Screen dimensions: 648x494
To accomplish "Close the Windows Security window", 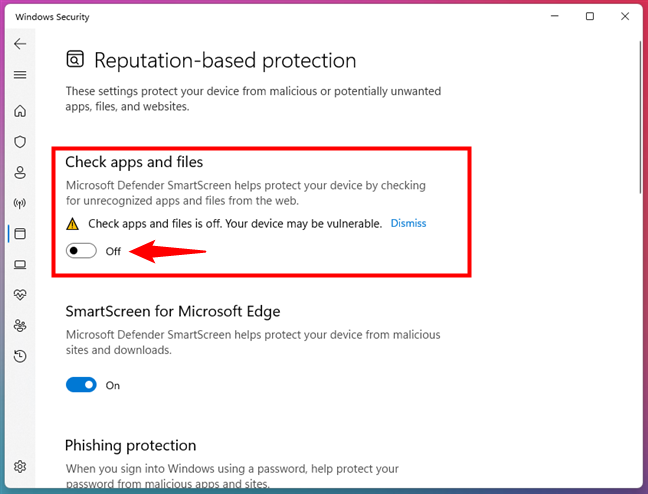I will pos(624,16).
